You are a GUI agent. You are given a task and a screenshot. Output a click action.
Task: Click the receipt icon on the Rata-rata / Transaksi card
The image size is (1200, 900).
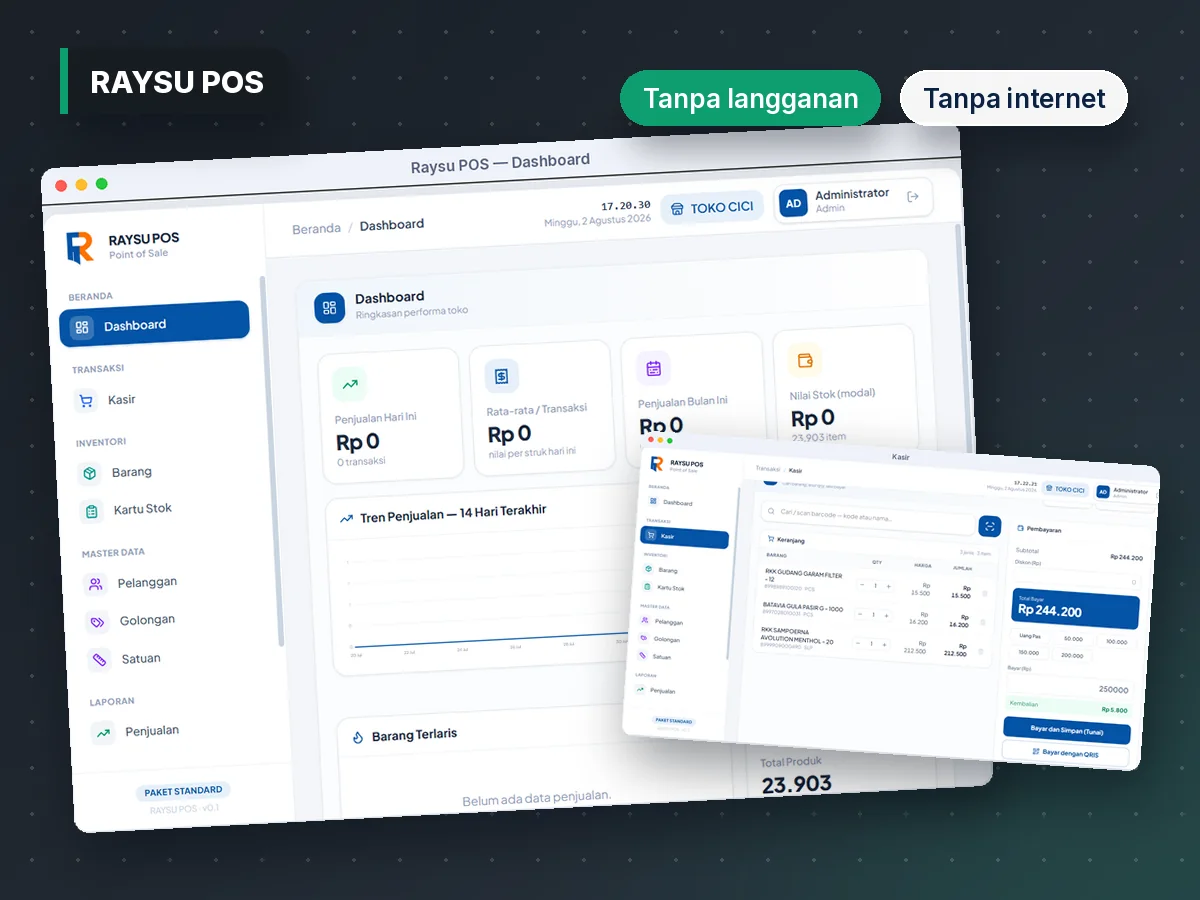502,376
